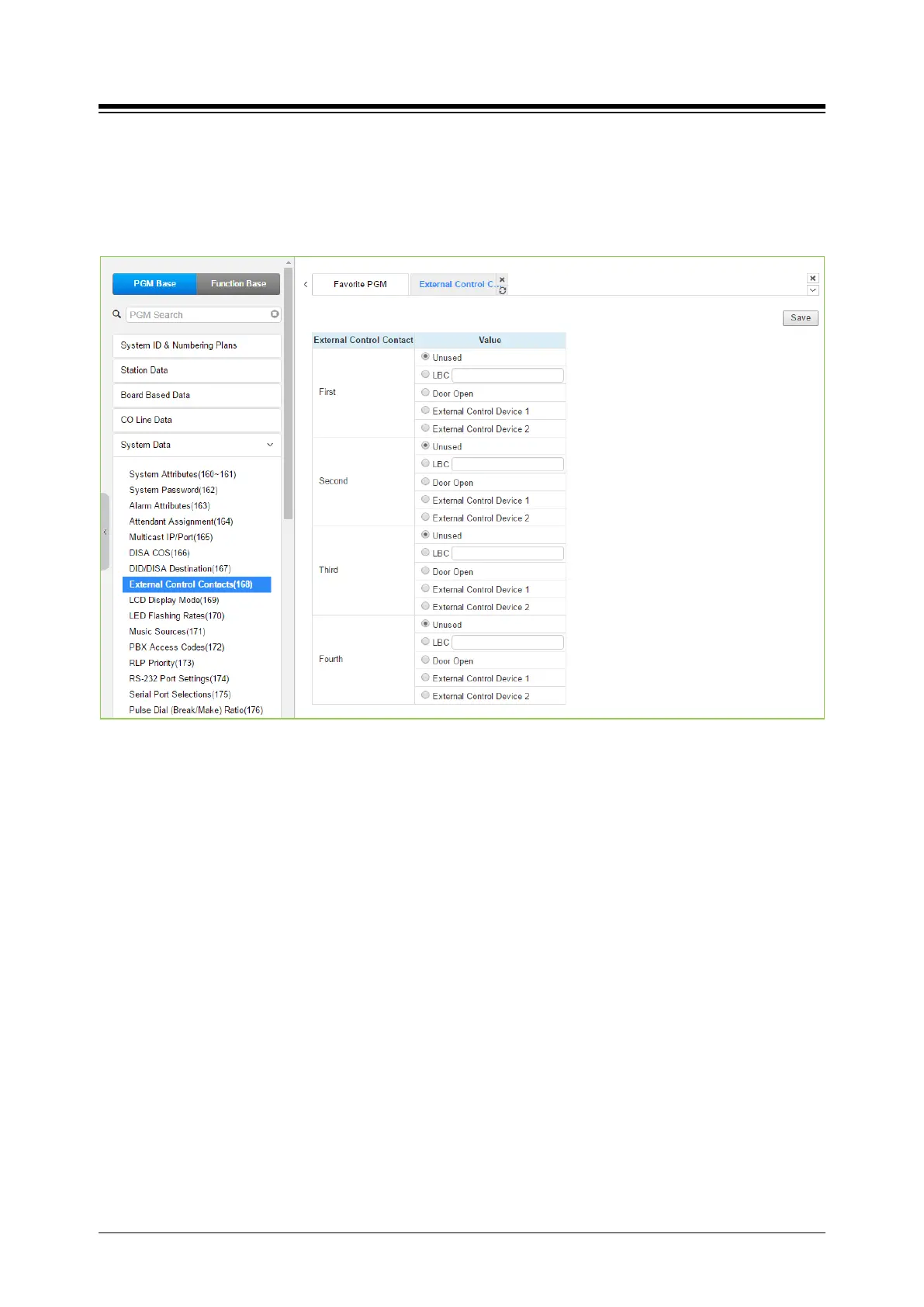Choose External Control Device 2 for Fourth
This screenshot has height=1307, width=924.
pyautogui.click(x=425, y=695)
